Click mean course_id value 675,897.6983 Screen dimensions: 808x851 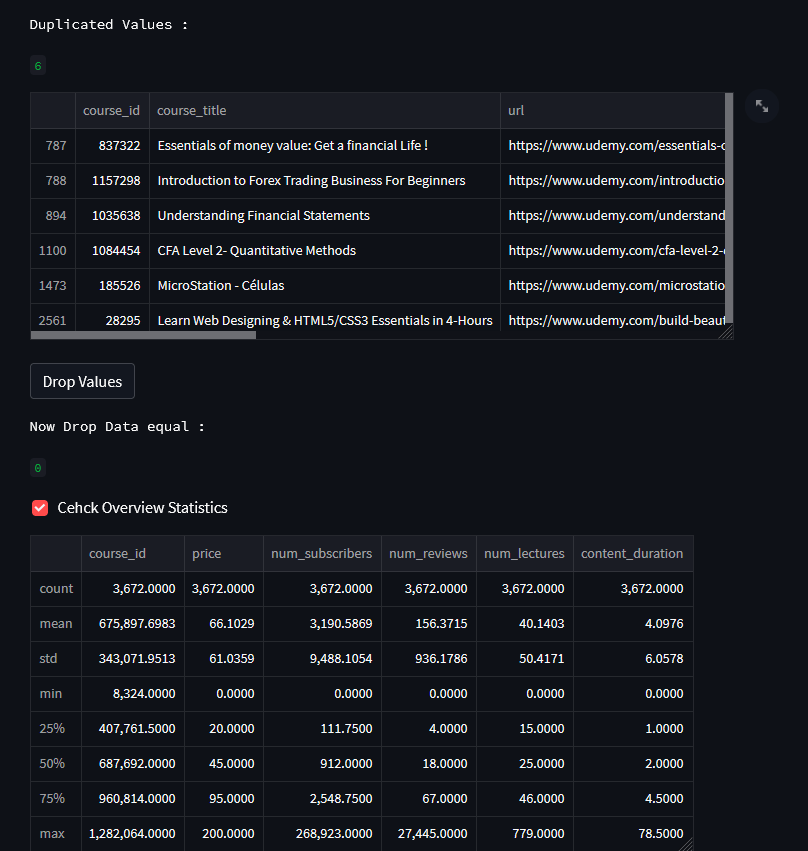tap(133, 624)
